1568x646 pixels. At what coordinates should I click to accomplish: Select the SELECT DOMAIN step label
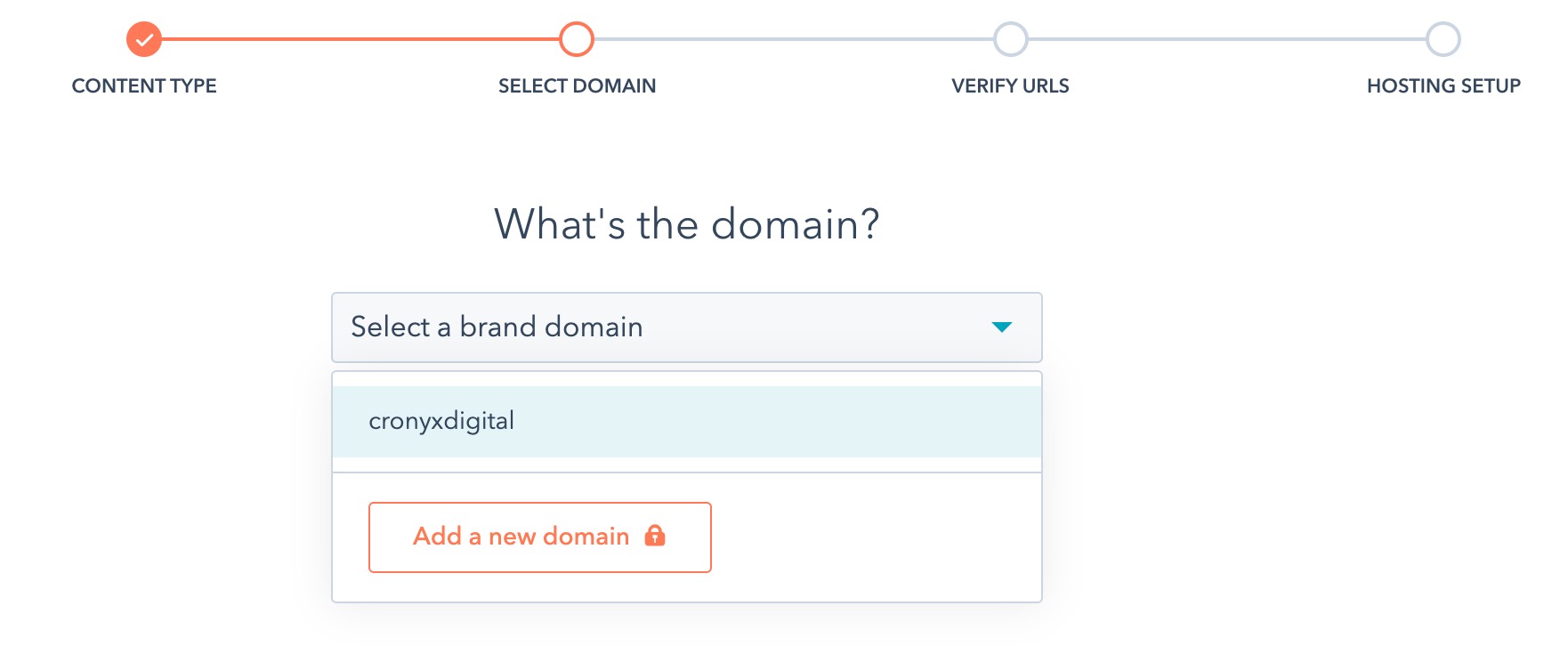point(577,86)
